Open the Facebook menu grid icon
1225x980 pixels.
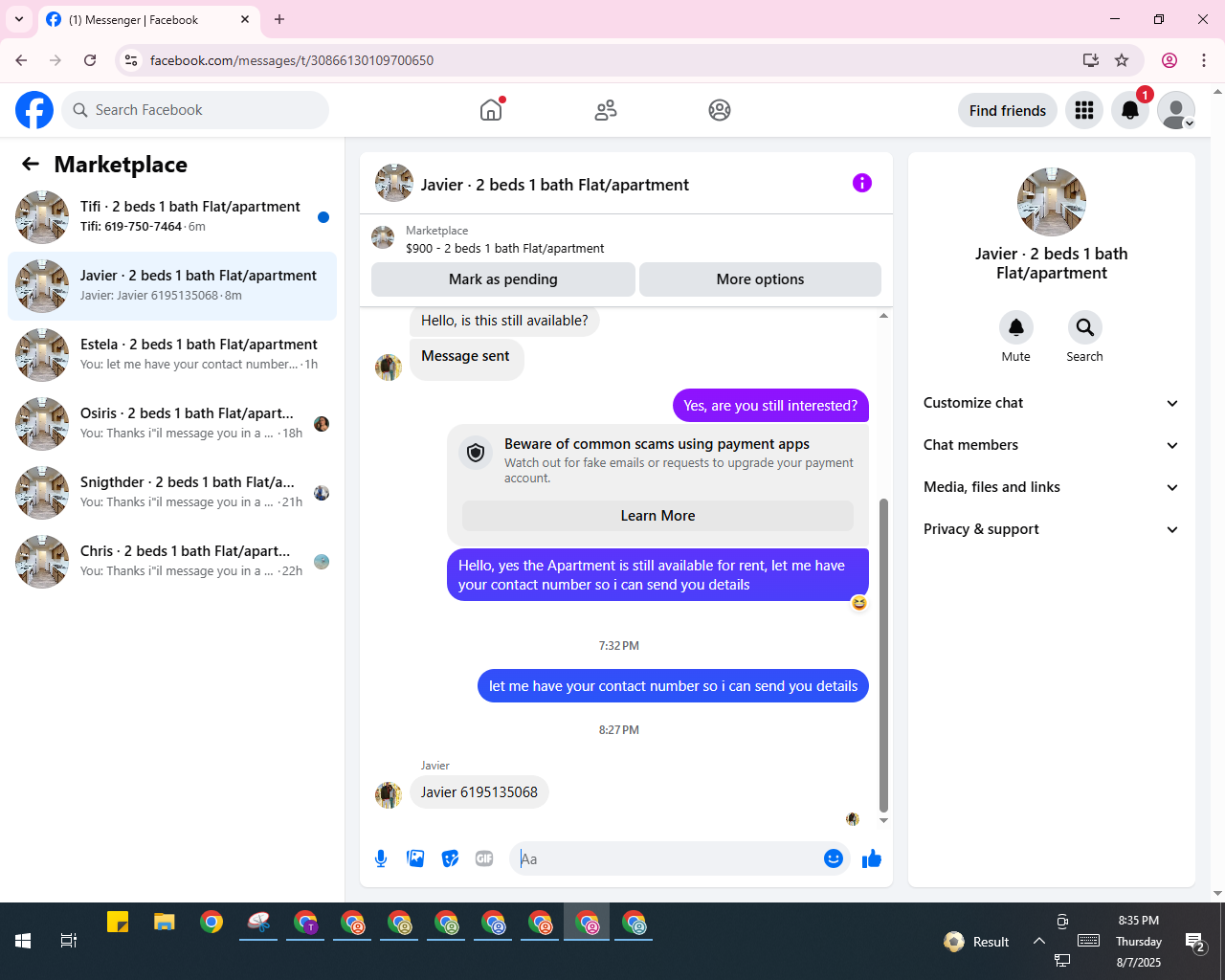coord(1084,110)
